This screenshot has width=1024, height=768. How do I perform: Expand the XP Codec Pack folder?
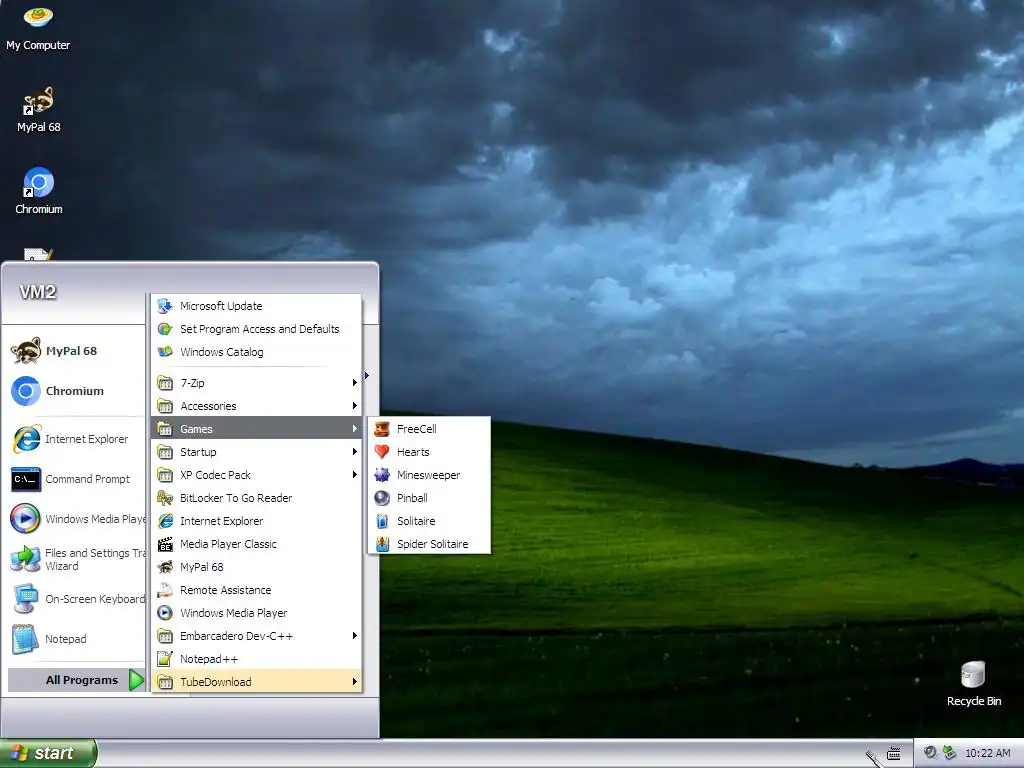point(256,475)
